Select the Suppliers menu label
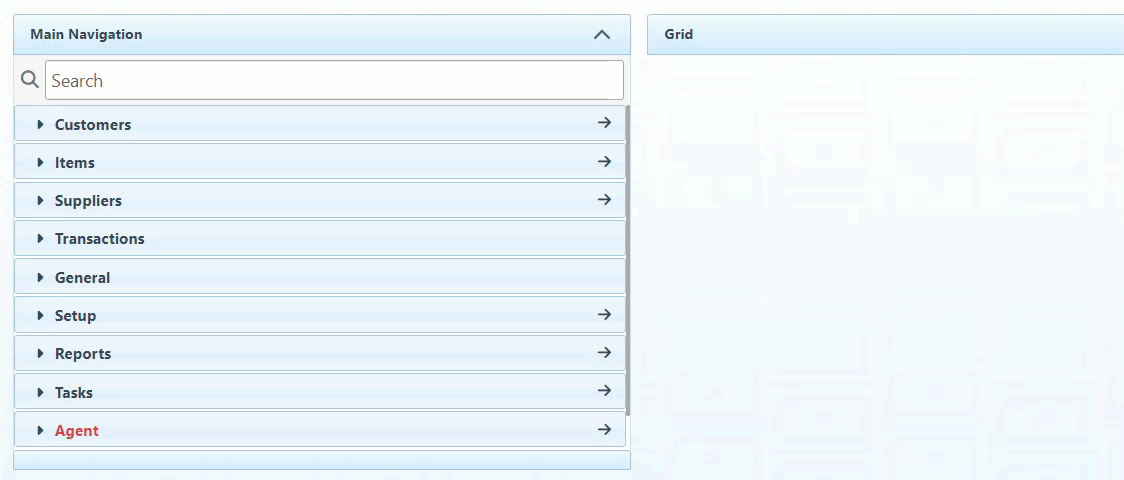The image size is (1124, 480). point(88,201)
